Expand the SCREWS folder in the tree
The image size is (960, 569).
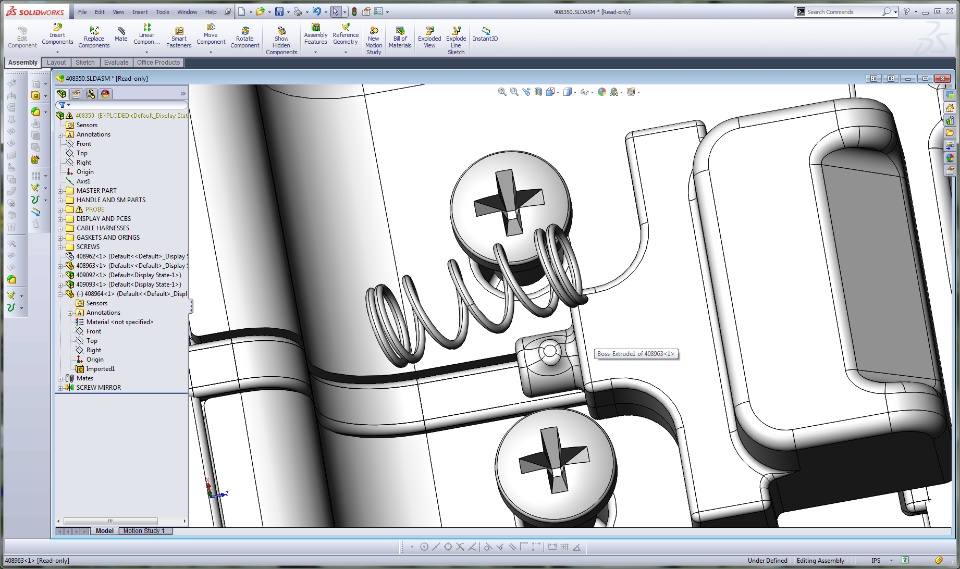pos(60,247)
